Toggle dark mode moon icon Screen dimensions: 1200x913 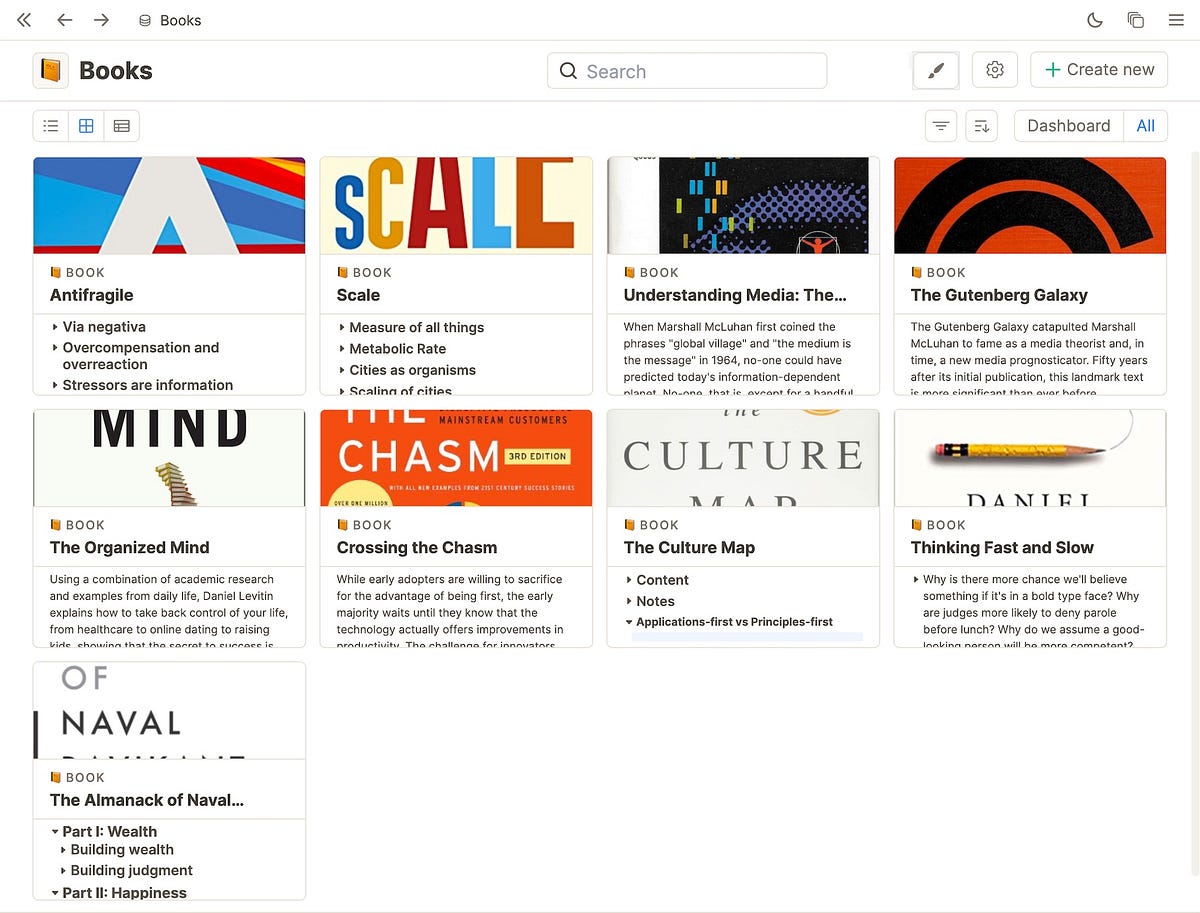[x=1095, y=20]
